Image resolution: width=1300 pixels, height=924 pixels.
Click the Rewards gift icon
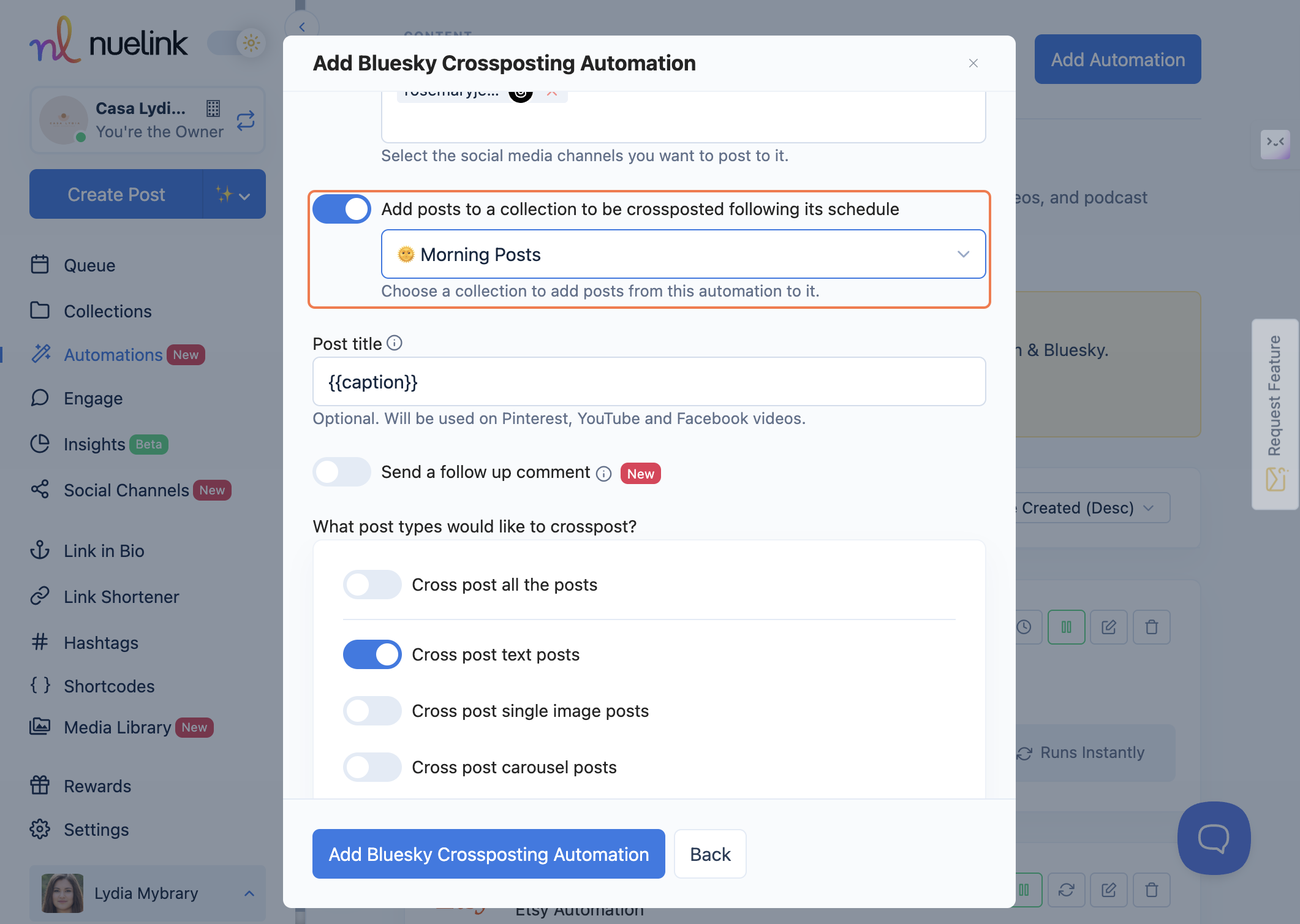coord(40,785)
